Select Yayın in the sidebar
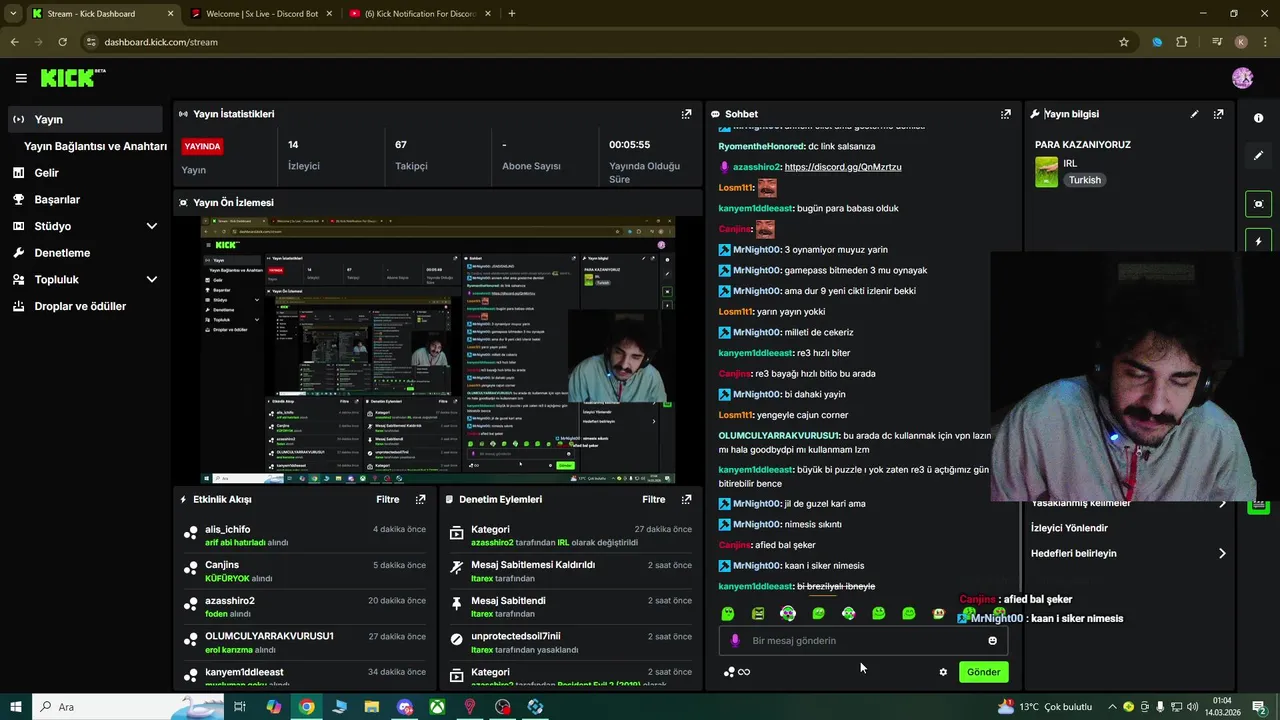 [x=84, y=119]
